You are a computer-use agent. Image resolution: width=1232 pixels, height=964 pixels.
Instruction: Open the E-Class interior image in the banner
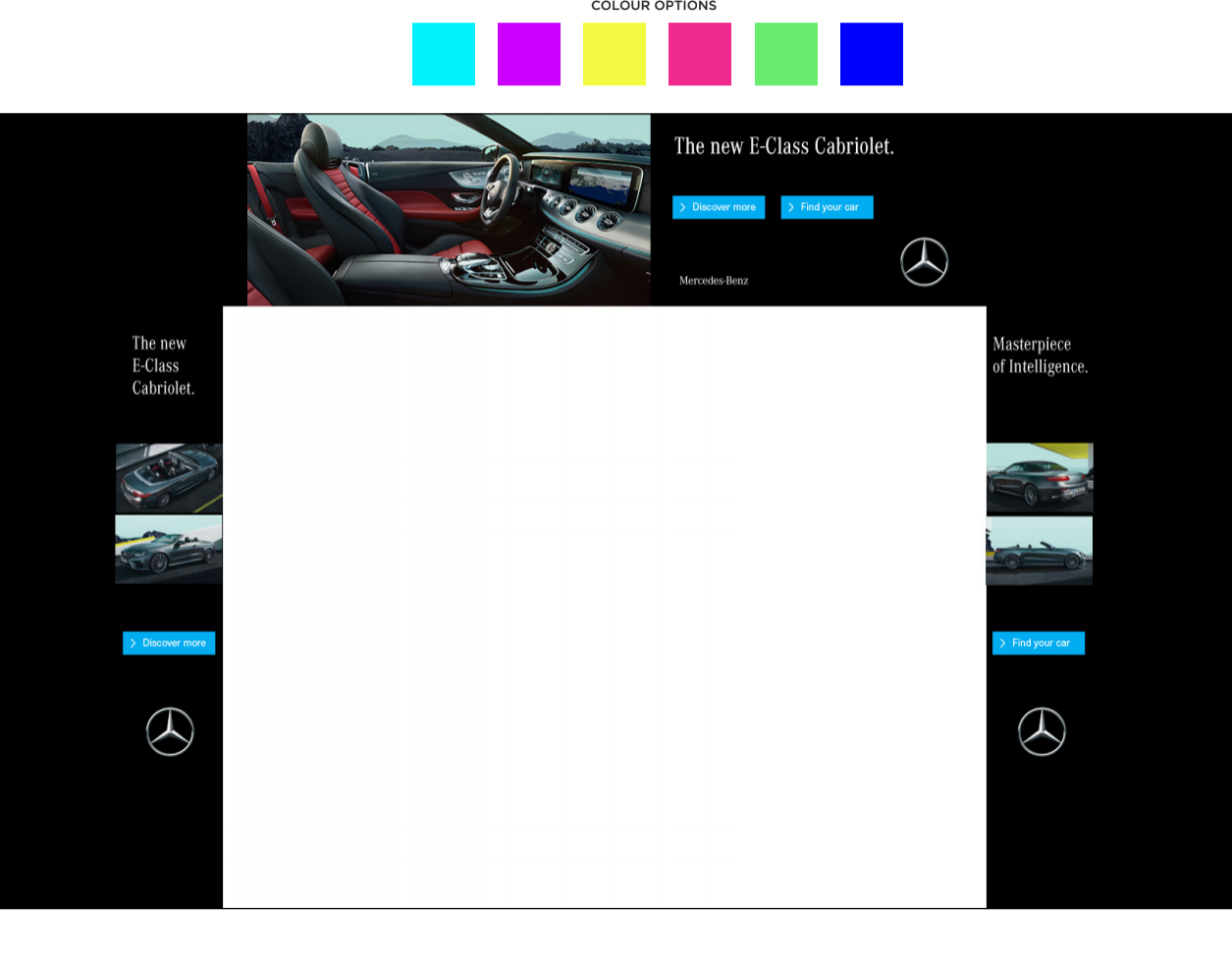(x=449, y=210)
